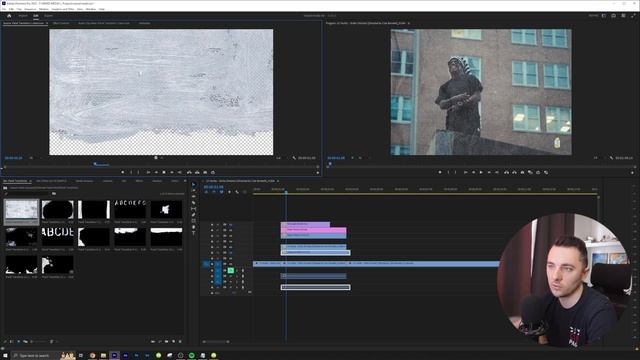Switch to Audio Clip Mixer tab
Image resolution: width=640 pixels, height=360 pixels.
[x=104, y=23]
